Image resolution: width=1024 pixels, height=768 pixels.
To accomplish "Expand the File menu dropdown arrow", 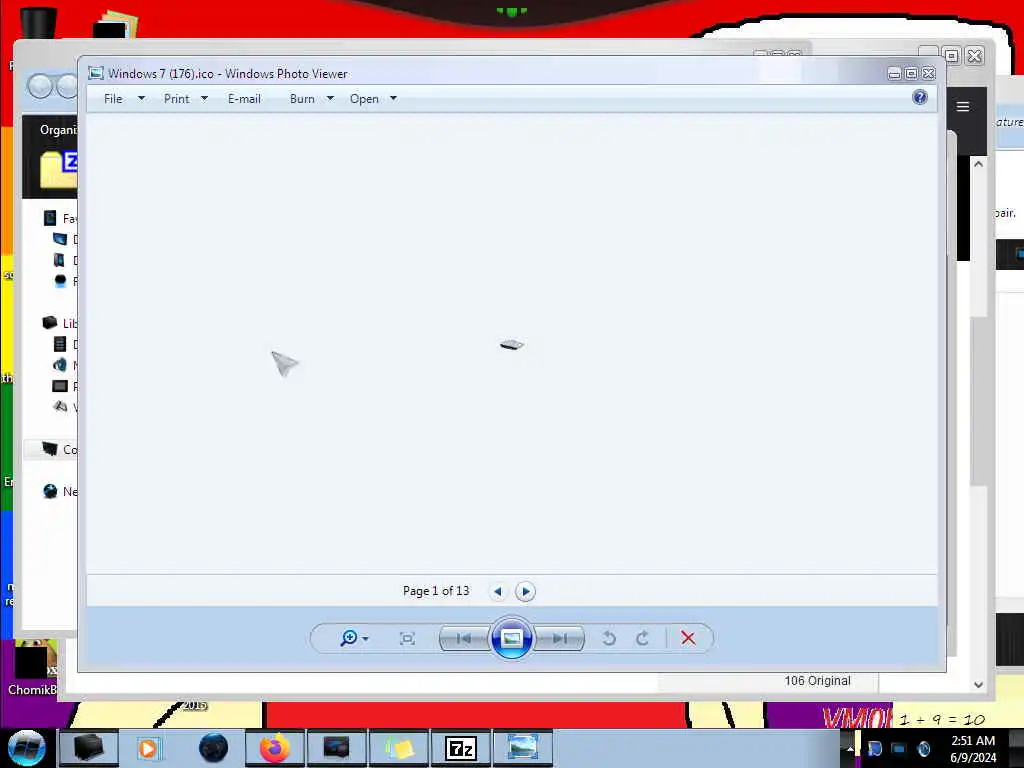I will (141, 99).
